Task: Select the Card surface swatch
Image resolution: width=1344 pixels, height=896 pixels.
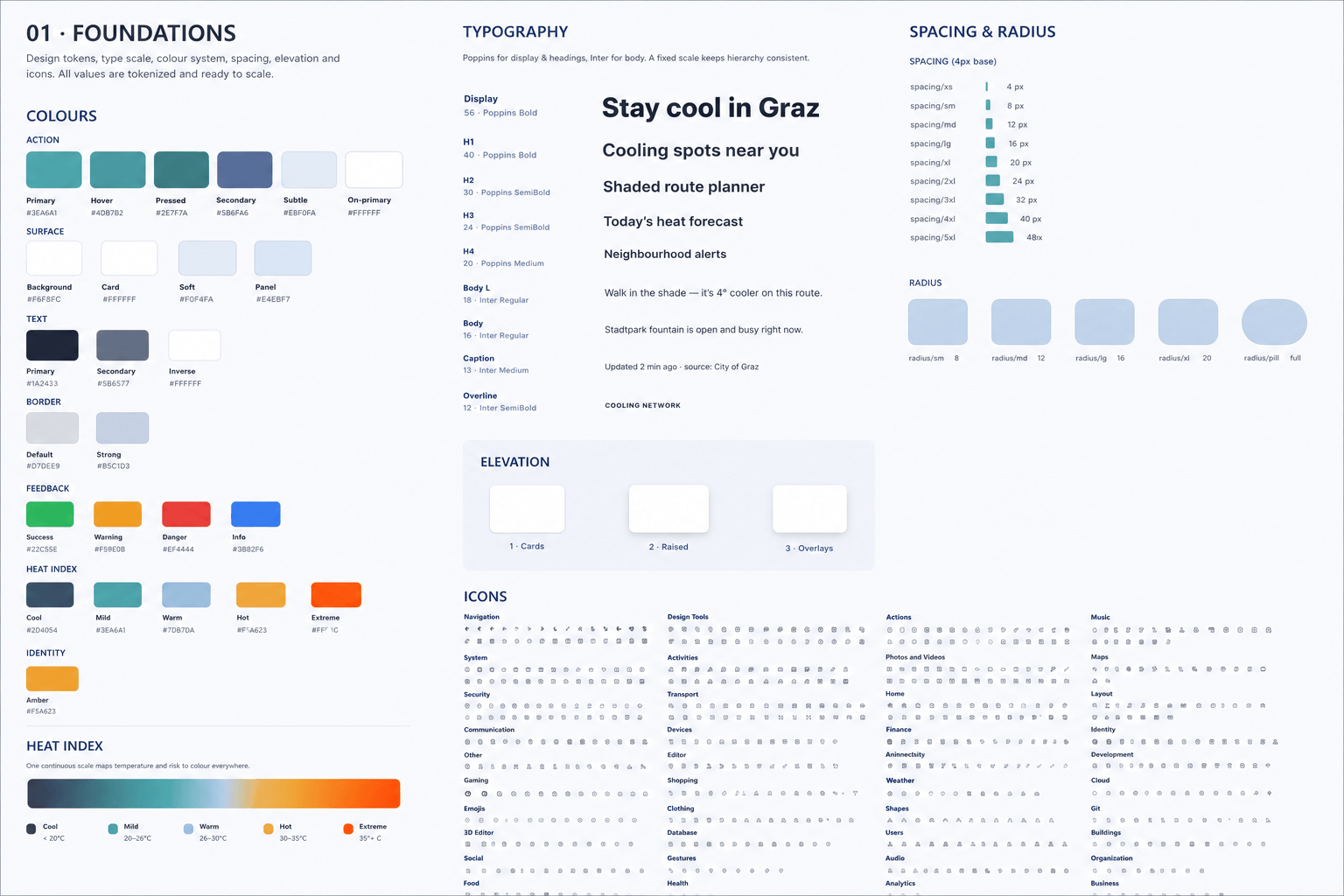Action: coord(129,258)
